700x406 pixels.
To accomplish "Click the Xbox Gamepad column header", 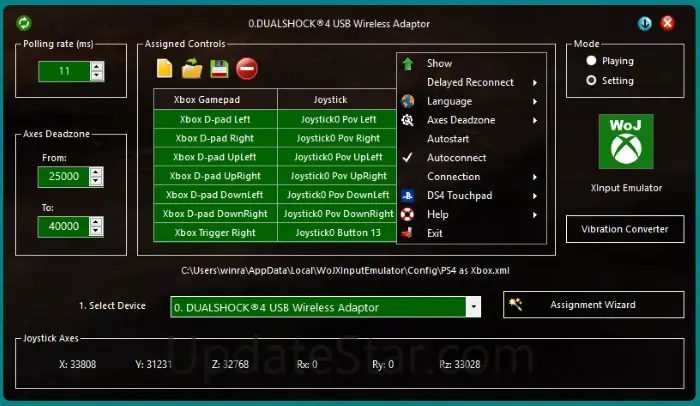I will 216,99.
